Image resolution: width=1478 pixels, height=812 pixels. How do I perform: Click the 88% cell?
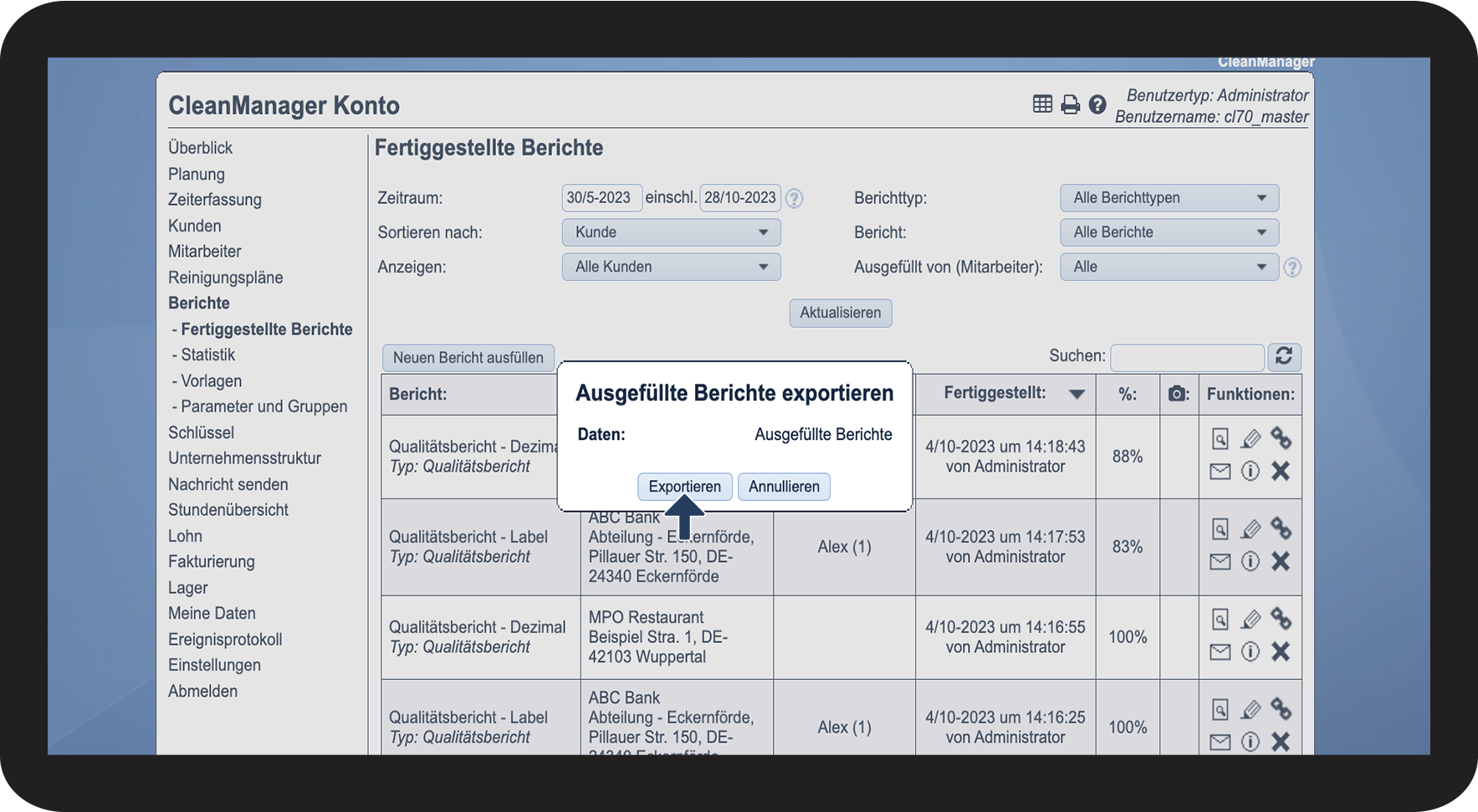pyautogui.click(x=1128, y=457)
